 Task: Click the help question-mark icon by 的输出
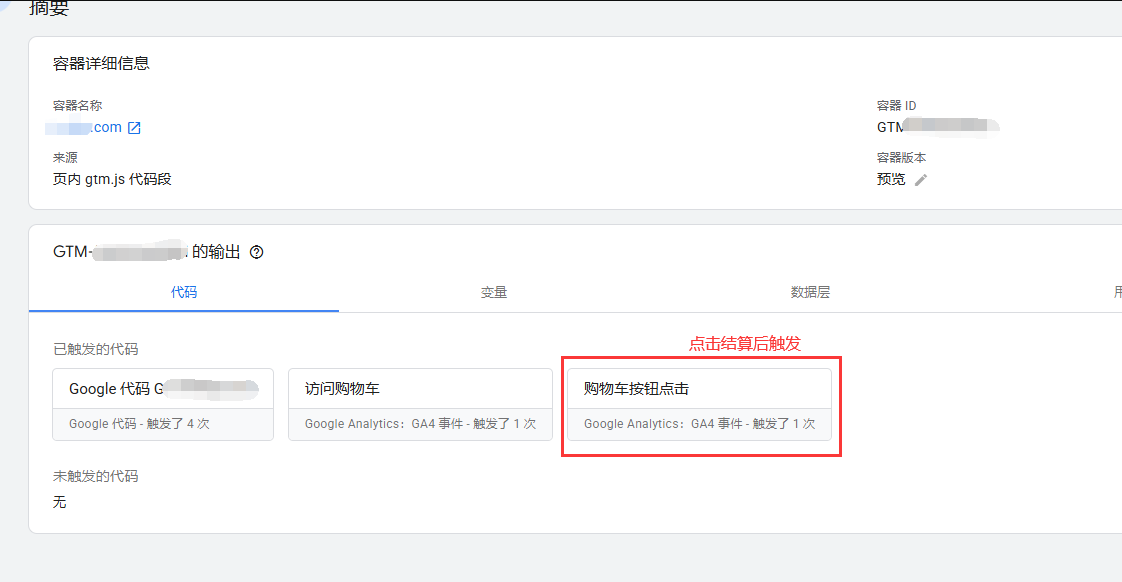click(x=256, y=252)
